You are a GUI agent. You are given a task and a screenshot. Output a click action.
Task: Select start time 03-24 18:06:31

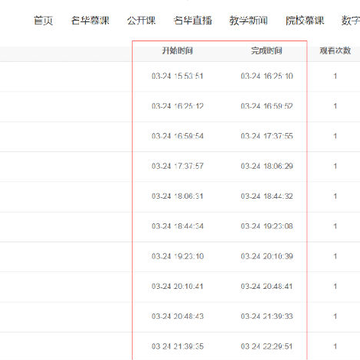pyautogui.click(x=177, y=196)
